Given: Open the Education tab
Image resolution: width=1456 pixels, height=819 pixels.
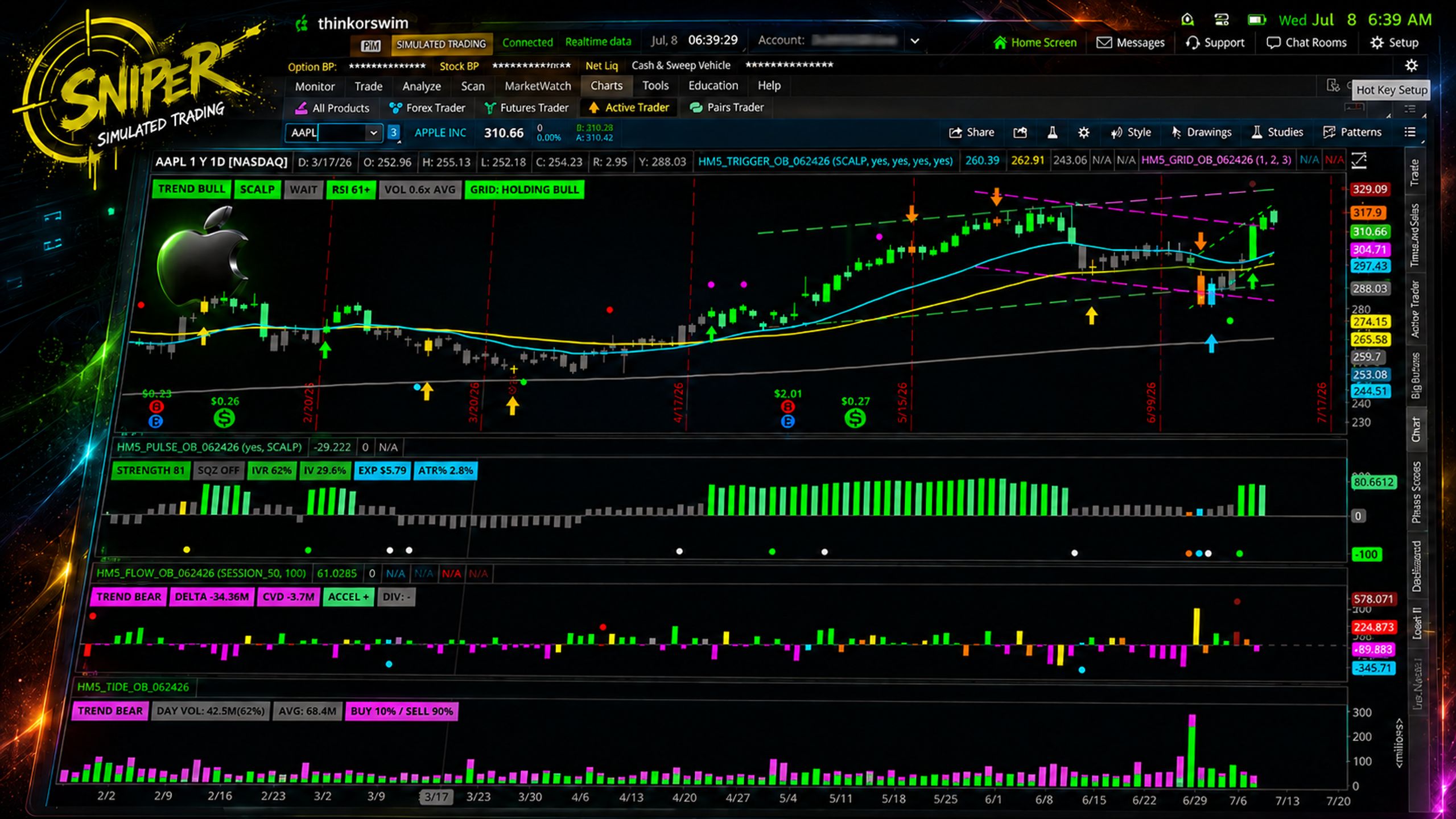Looking at the screenshot, I should 713,85.
